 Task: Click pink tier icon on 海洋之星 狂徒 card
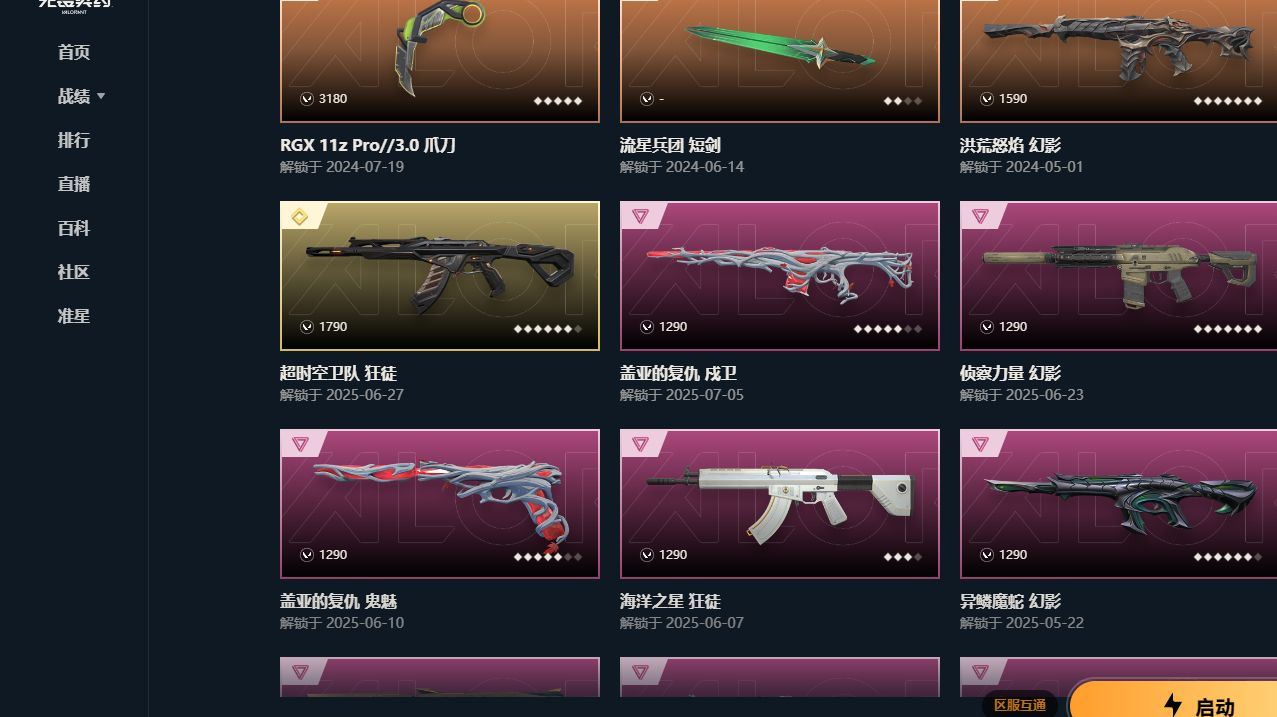(x=640, y=444)
